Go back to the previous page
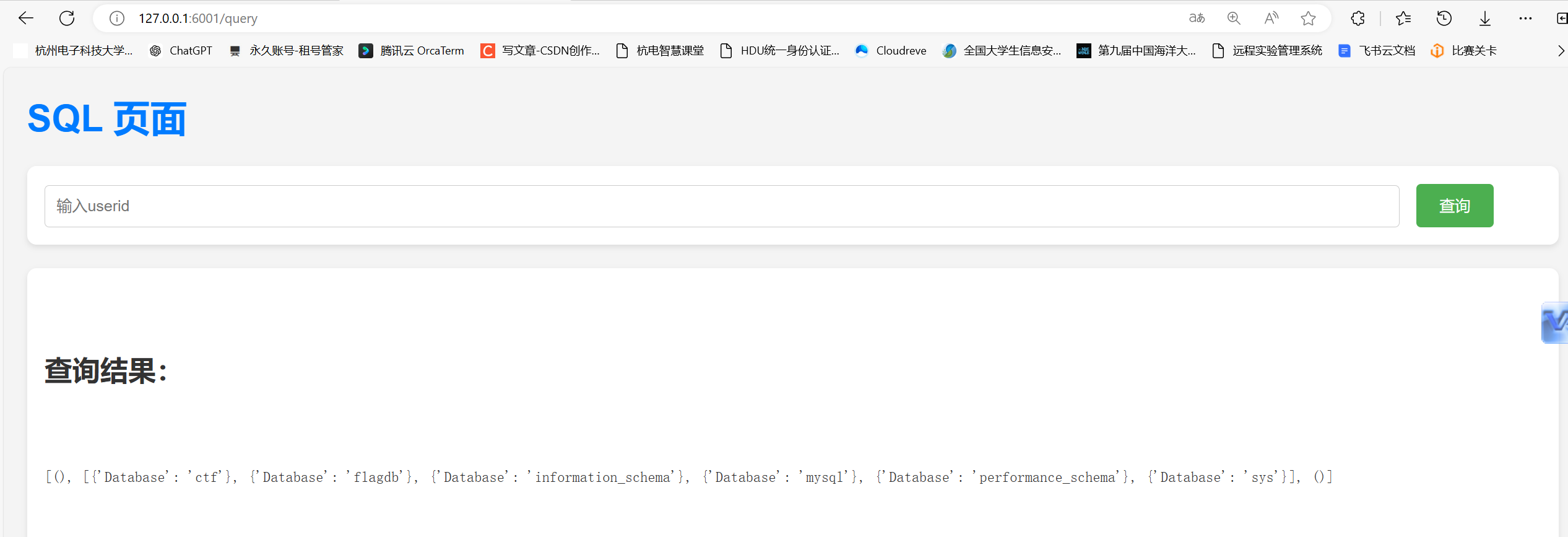This screenshot has width=1568, height=537. 26,19
